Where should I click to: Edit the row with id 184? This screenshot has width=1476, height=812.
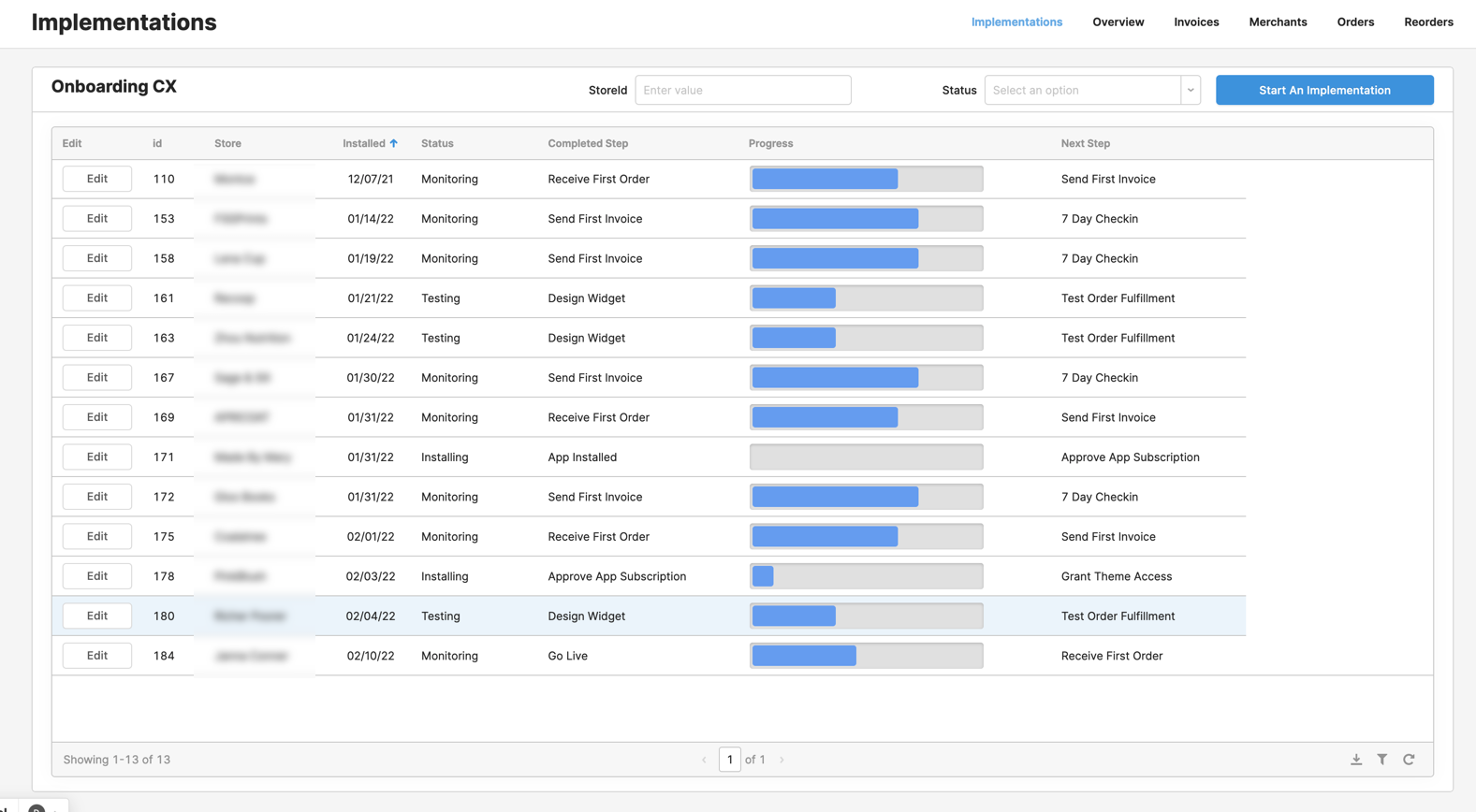97,656
